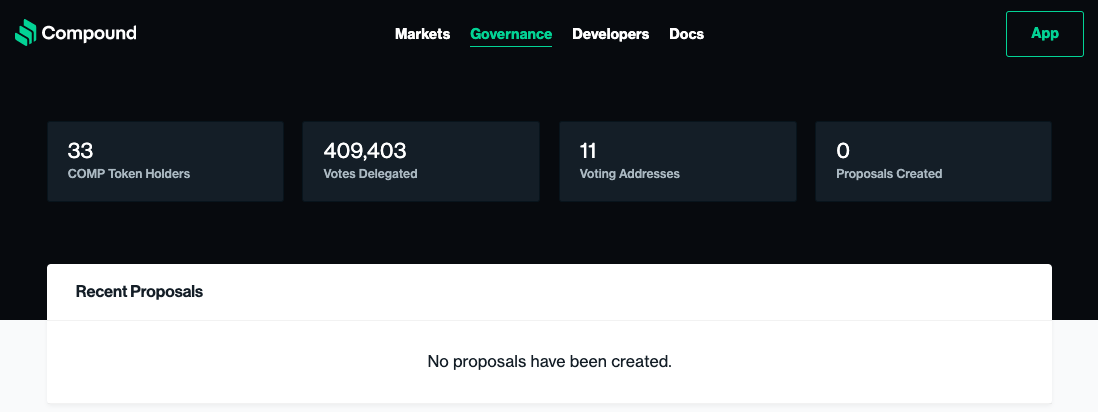Click the 'No proposals have been created' message
Viewport: 1098px width, 412px height.
550,362
